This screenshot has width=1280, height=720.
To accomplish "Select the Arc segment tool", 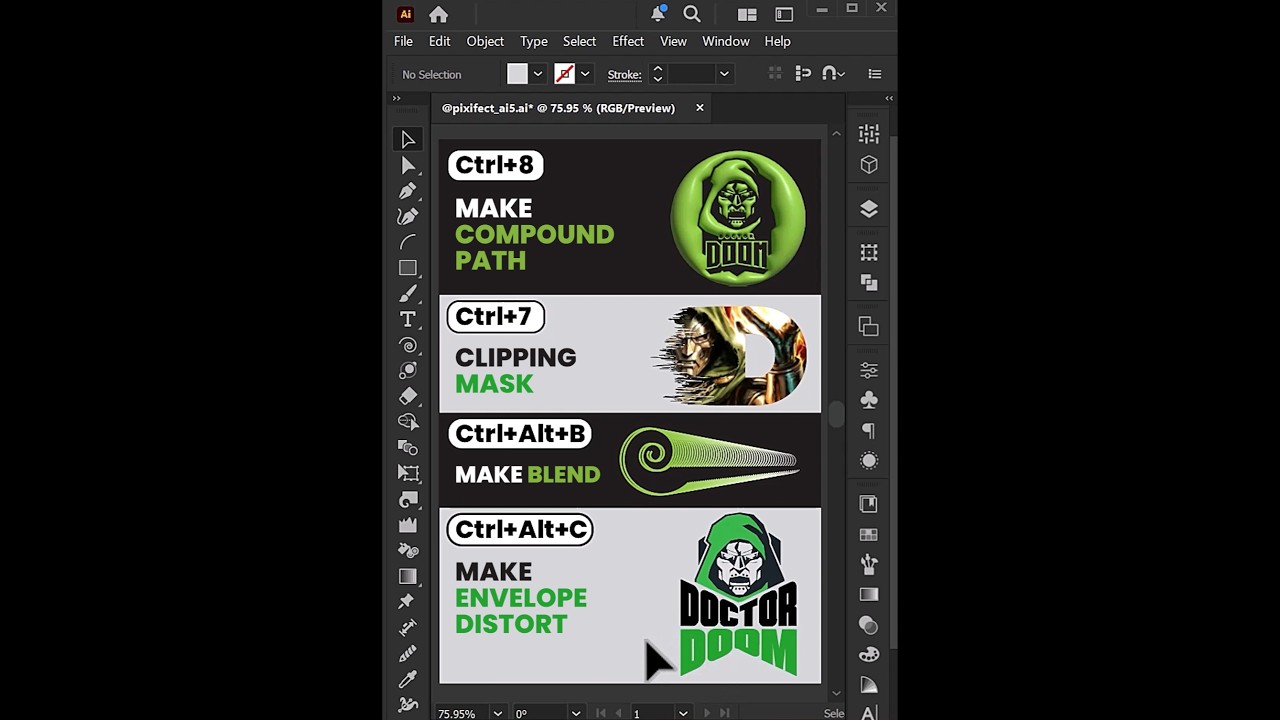I will pos(408,242).
